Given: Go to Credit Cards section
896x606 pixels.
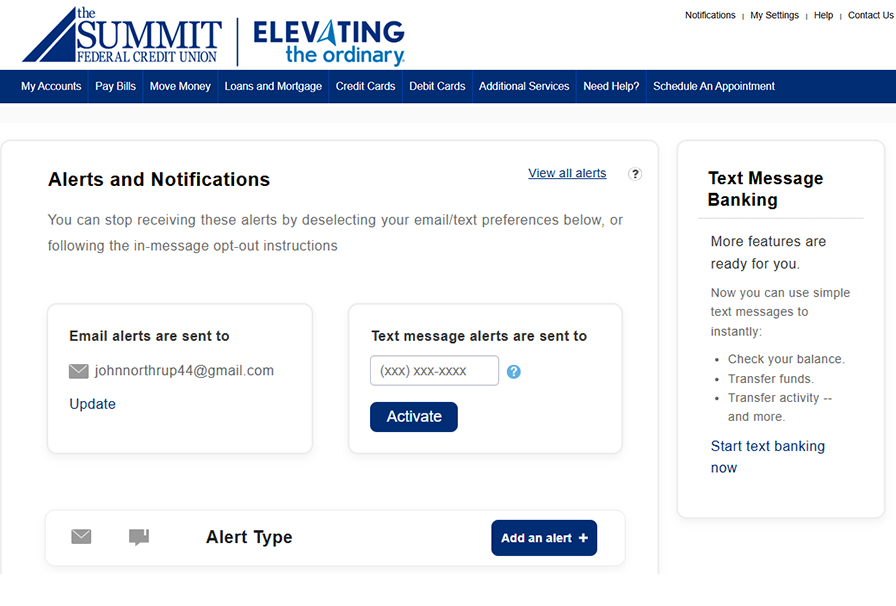Looking at the screenshot, I should tap(365, 86).
